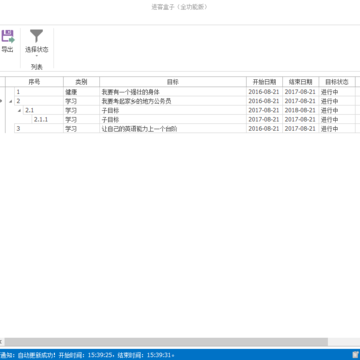Sort by the 结束日期 column header
Screen dimensions: 360x360
coord(301,82)
